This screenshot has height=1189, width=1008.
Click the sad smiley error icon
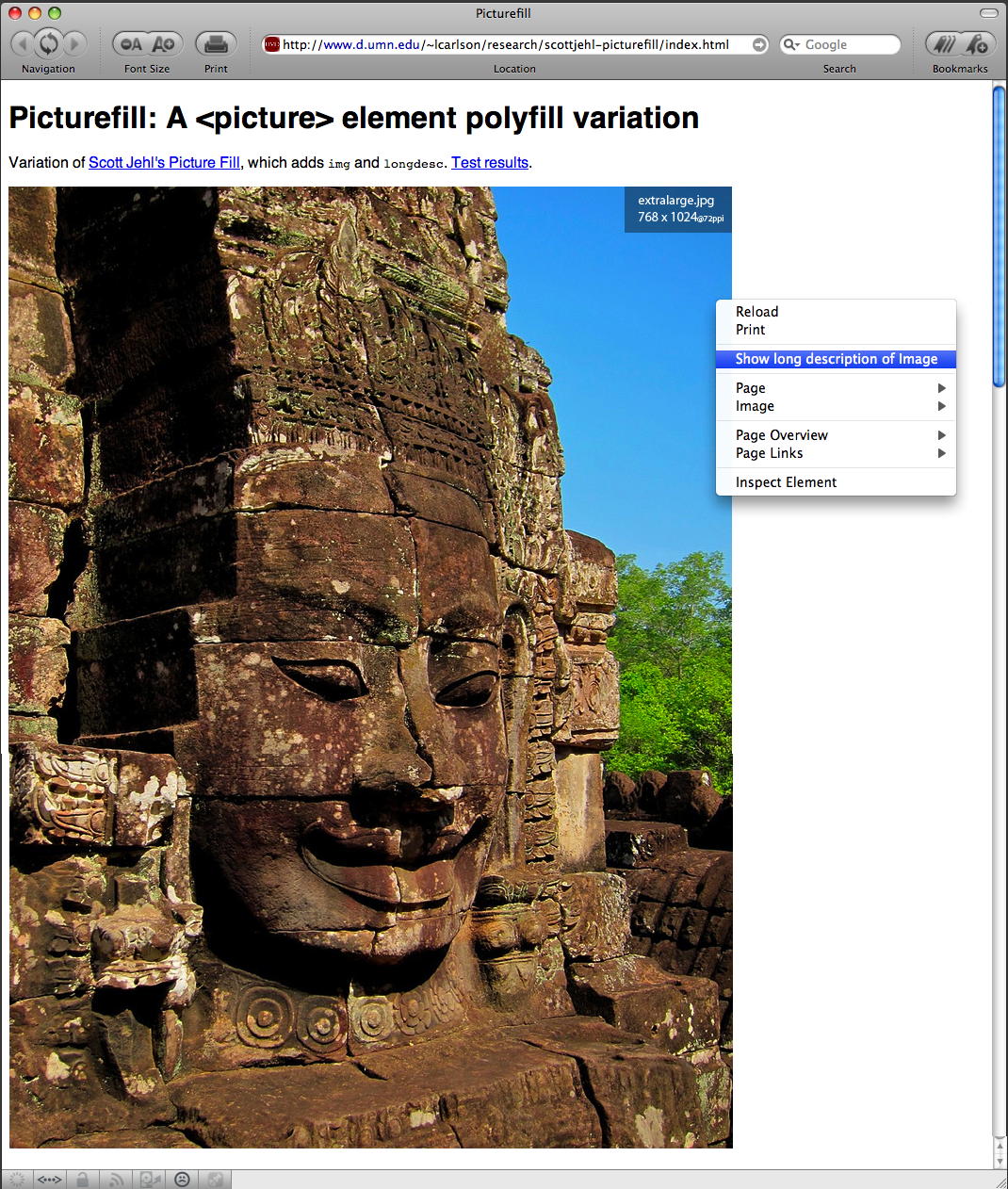(x=183, y=1180)
